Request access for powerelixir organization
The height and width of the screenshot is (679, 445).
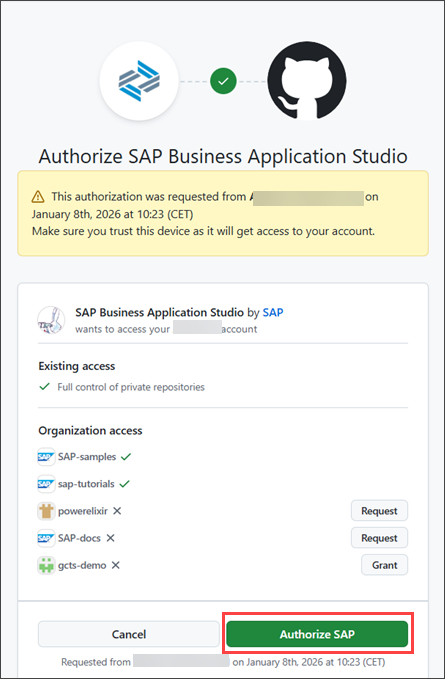(x=379, y=511)
